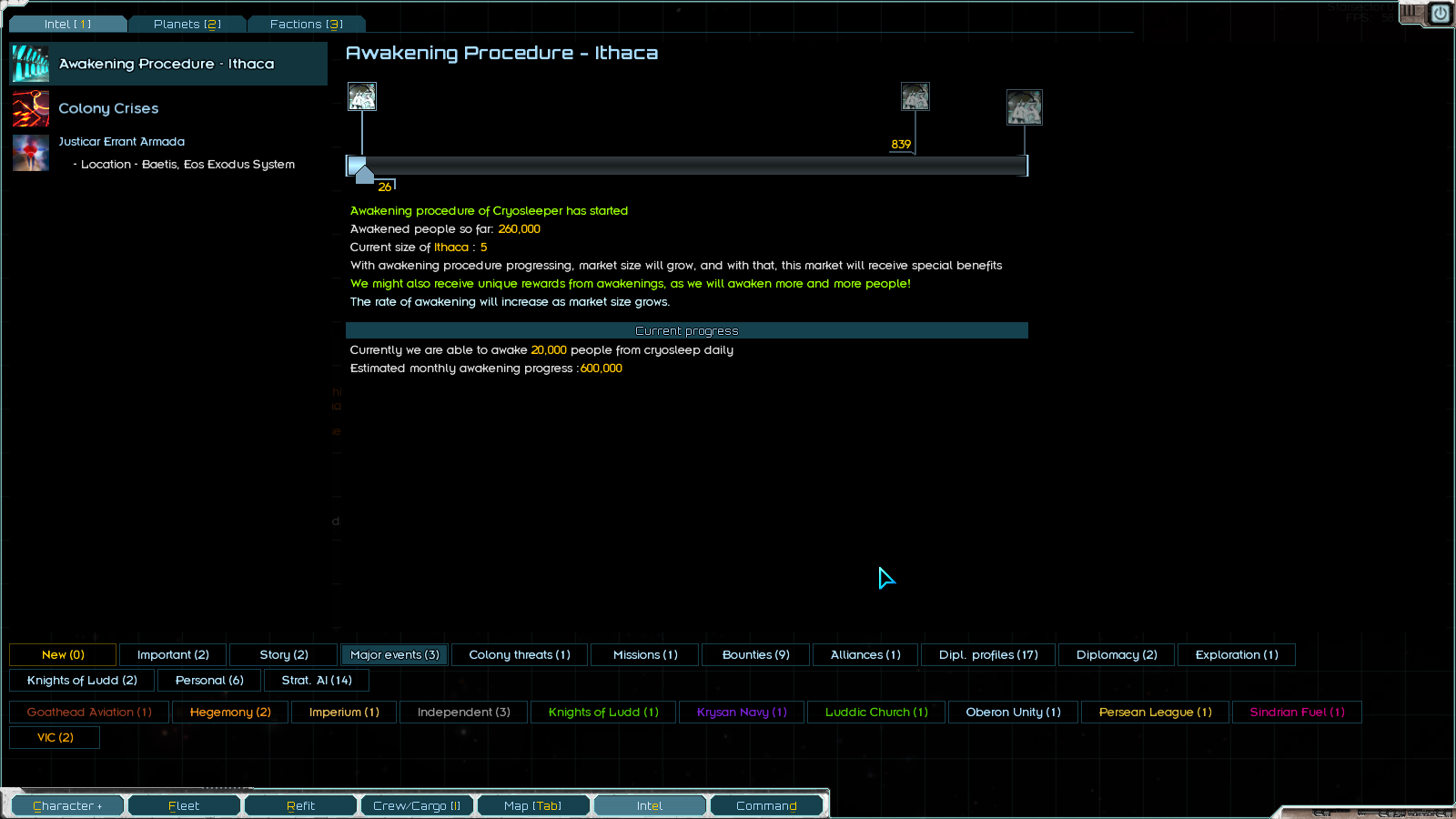The height and width of the screenshot is (819, 1456).
Task: Toggle the Major events (3) filter
Action: coord(394,654)
